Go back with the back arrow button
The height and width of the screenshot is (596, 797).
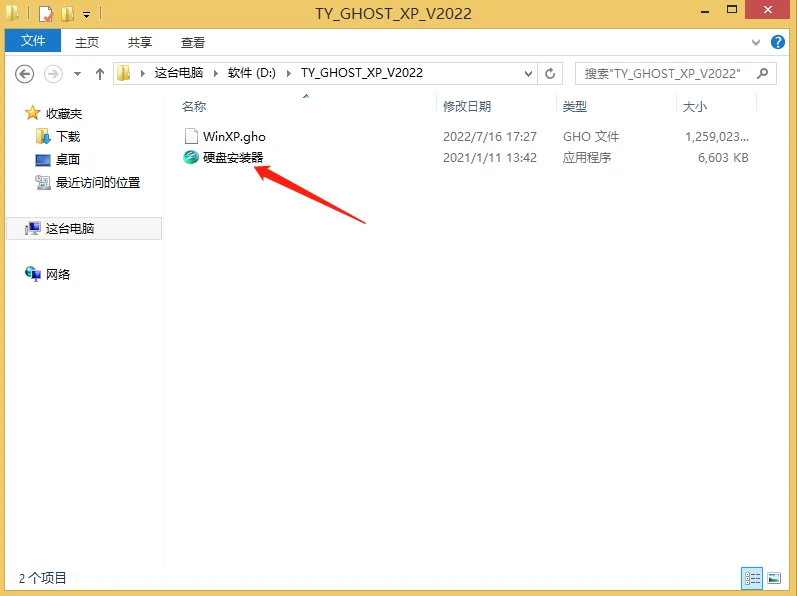24,74
